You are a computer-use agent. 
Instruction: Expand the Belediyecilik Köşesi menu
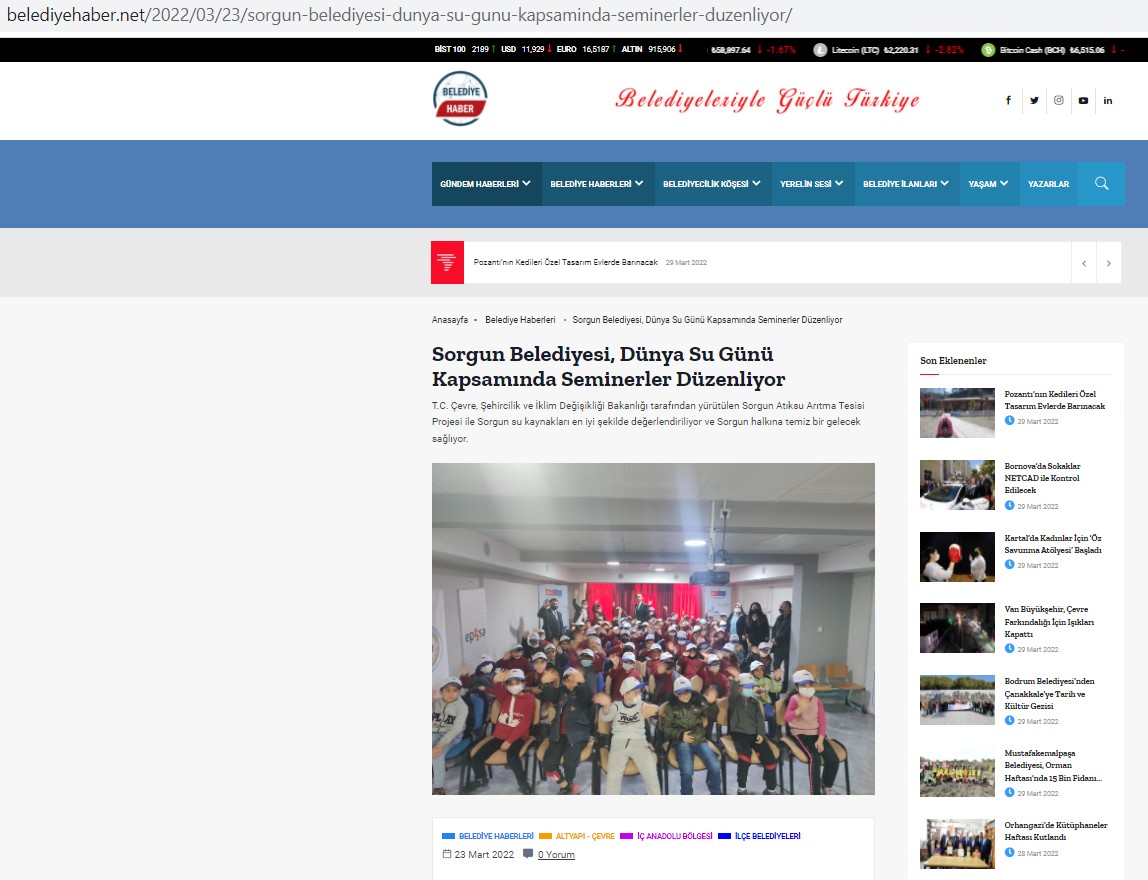[712, 184]
